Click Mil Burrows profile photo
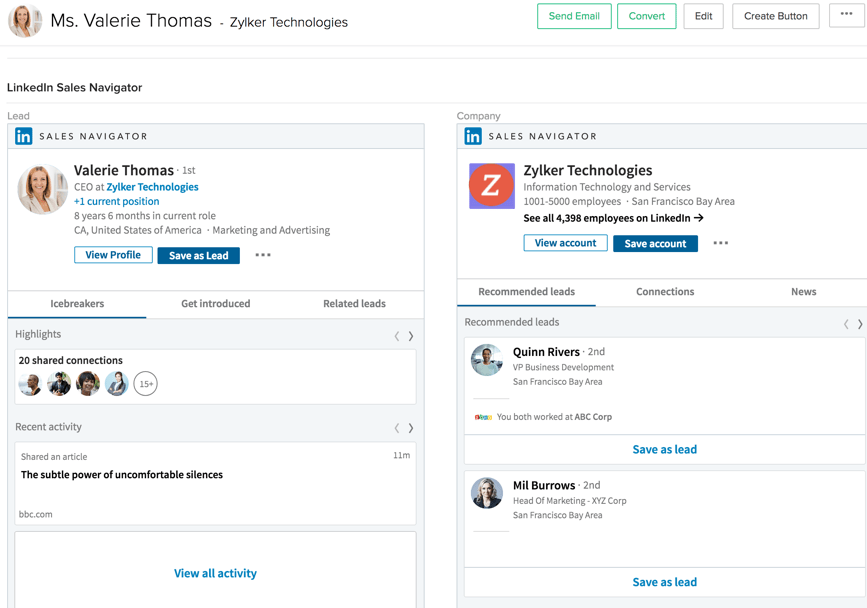Screen dimensions: 867x608 point(487,493)
